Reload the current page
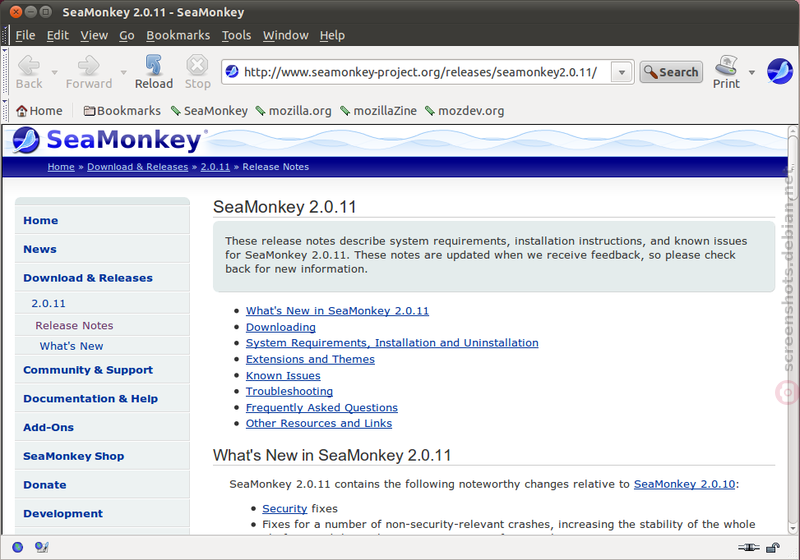 click(x=154, y=72)
